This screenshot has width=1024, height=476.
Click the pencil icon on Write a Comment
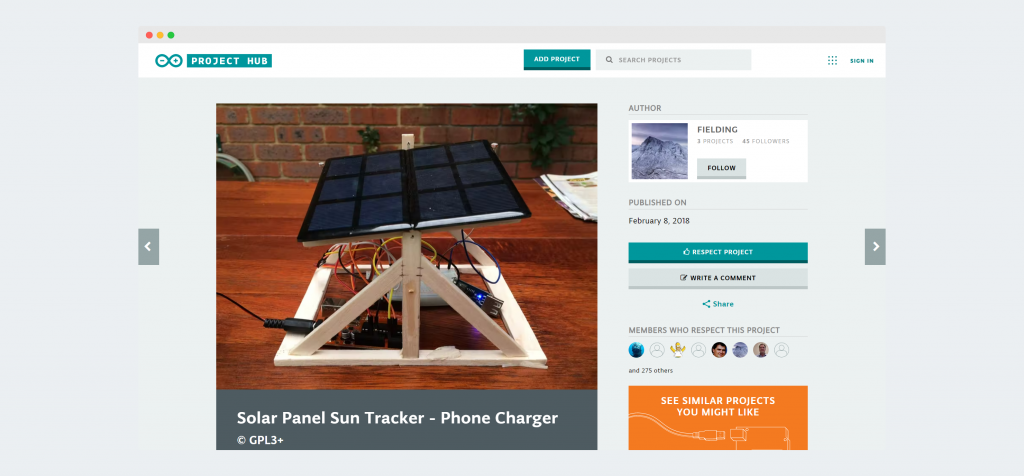click(684, 278)
